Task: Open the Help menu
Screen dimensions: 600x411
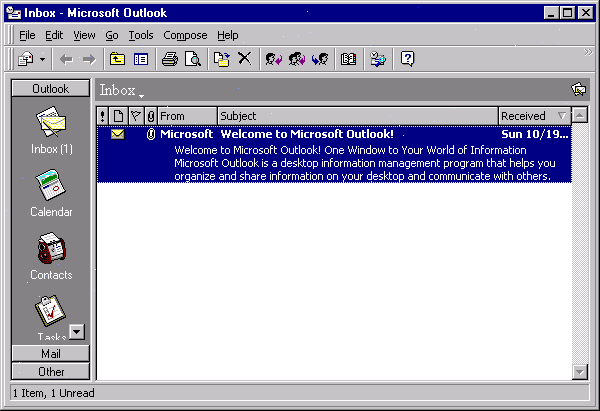Action: tap(228, 35)
